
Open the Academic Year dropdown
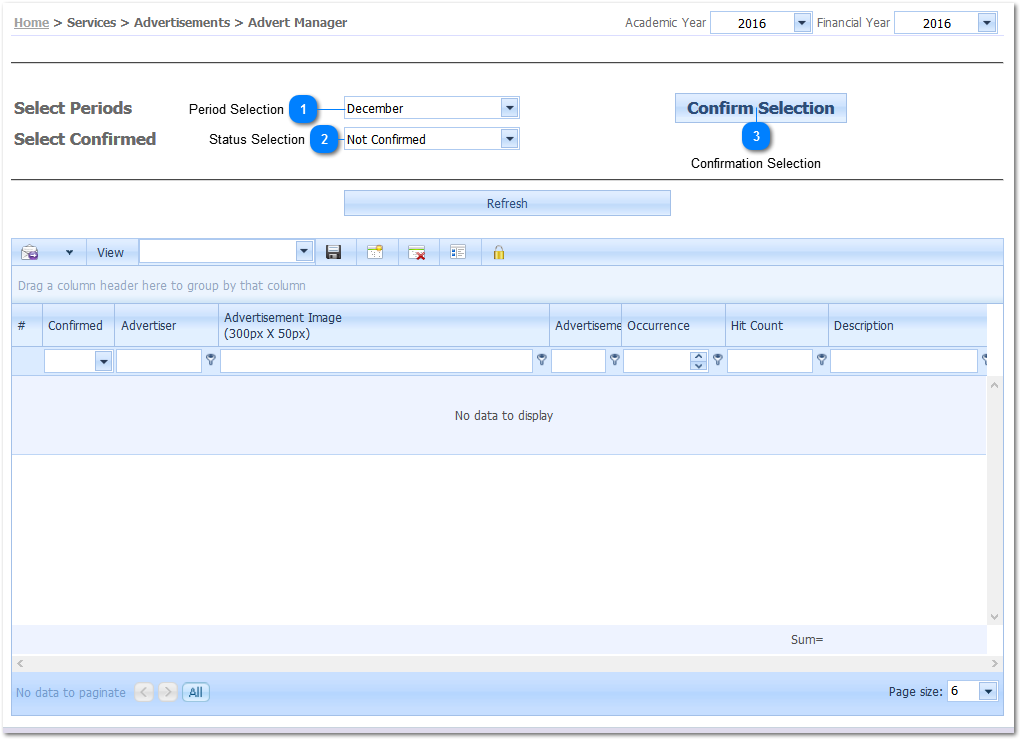tap(801, 23)
